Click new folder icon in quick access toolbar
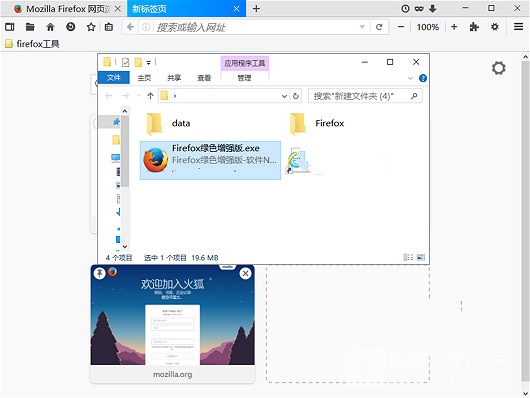The height and width of the screenshot is (398, 530). pos(138,62)
